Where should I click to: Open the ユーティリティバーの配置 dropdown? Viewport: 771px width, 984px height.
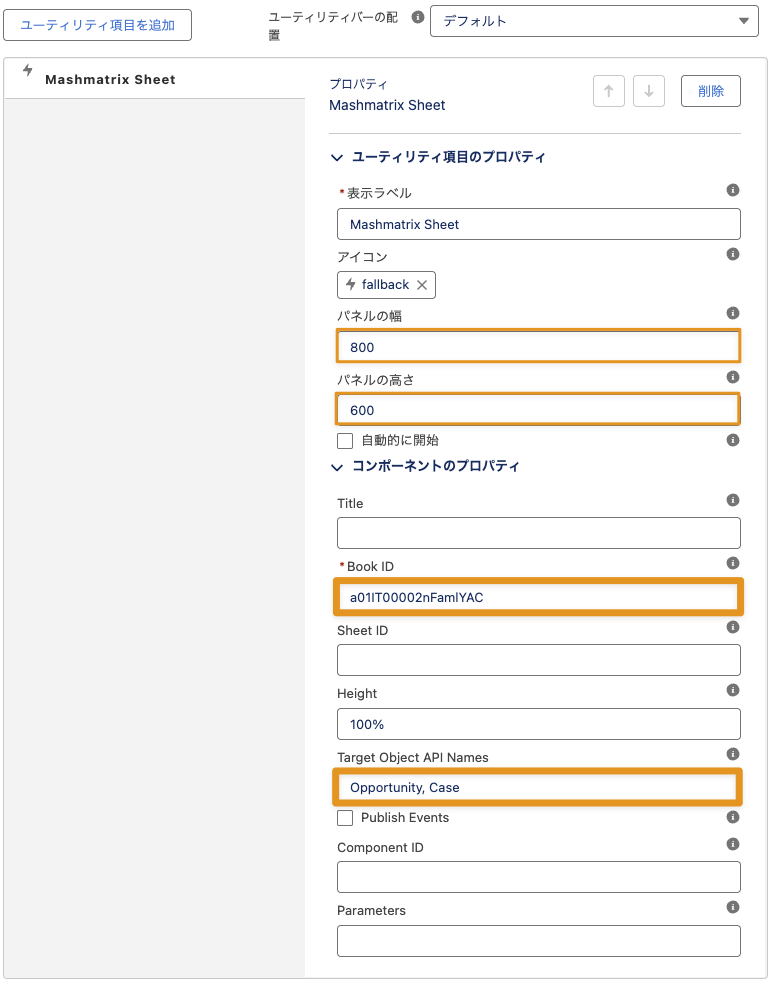point(594,20)
